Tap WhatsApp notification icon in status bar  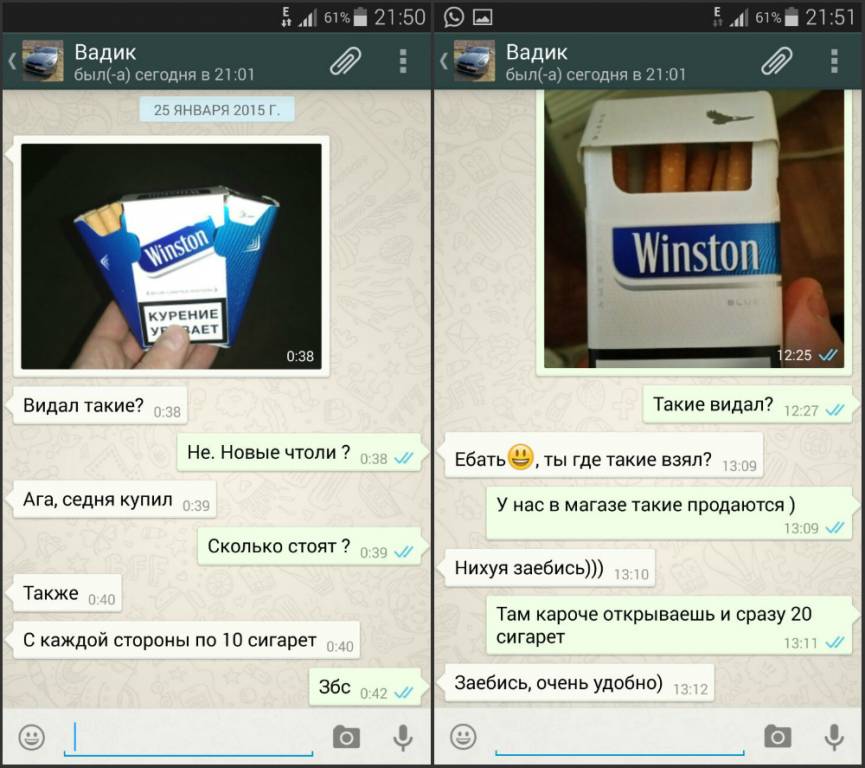(454, 17)
